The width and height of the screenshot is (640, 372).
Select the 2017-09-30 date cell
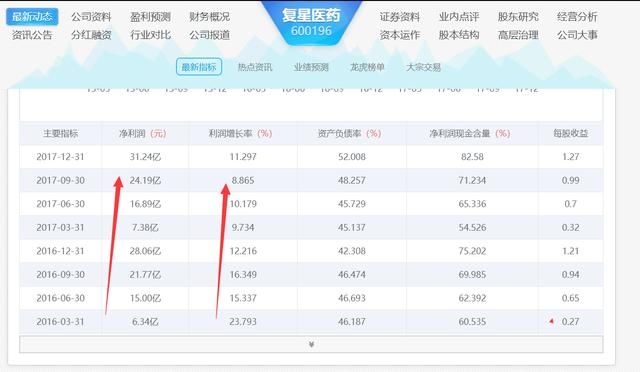pyautogui.click(x=60, y=180)
